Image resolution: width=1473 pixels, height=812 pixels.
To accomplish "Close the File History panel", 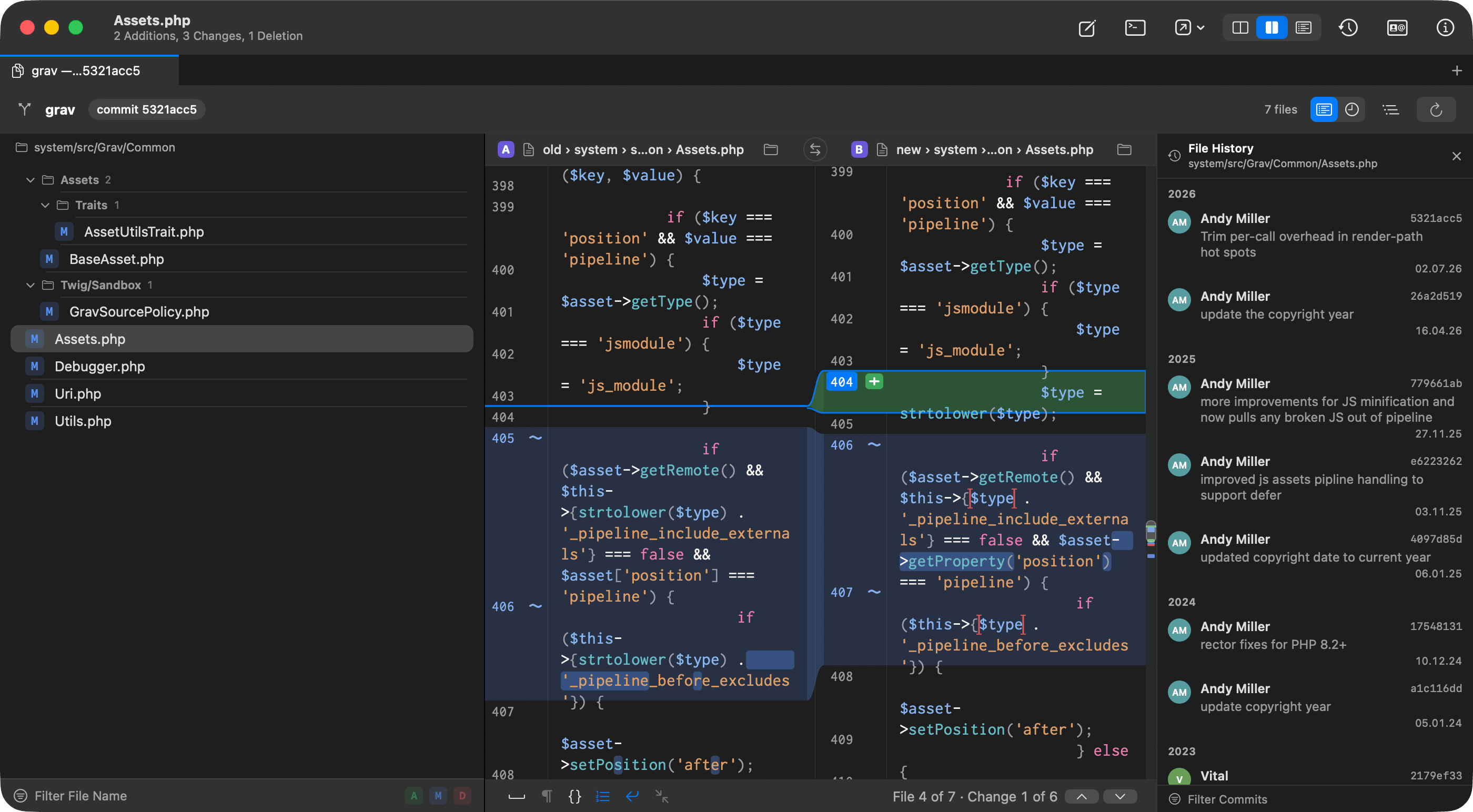I will coord(1456,156).
